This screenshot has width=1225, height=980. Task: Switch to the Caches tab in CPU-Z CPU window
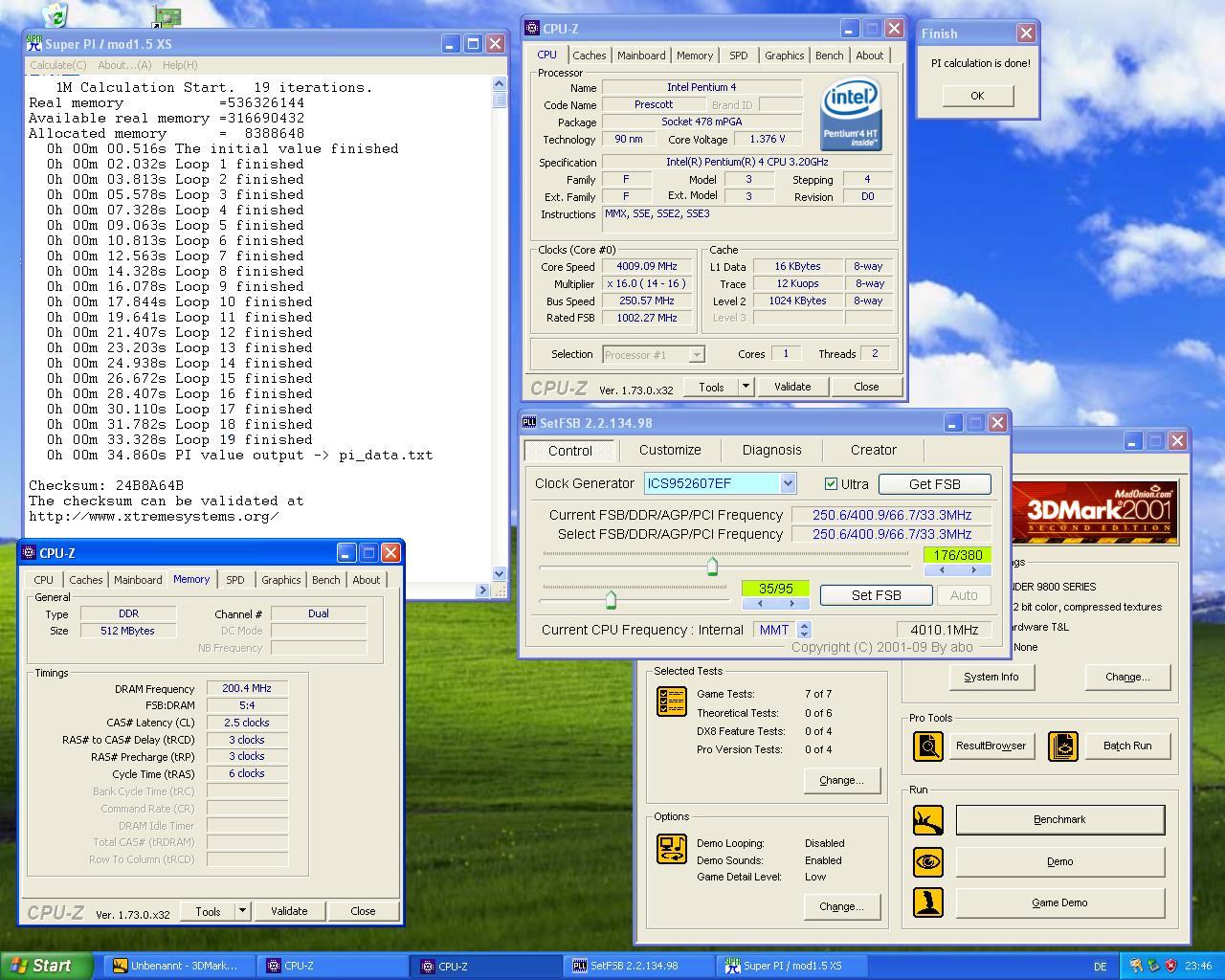point(590,56)
